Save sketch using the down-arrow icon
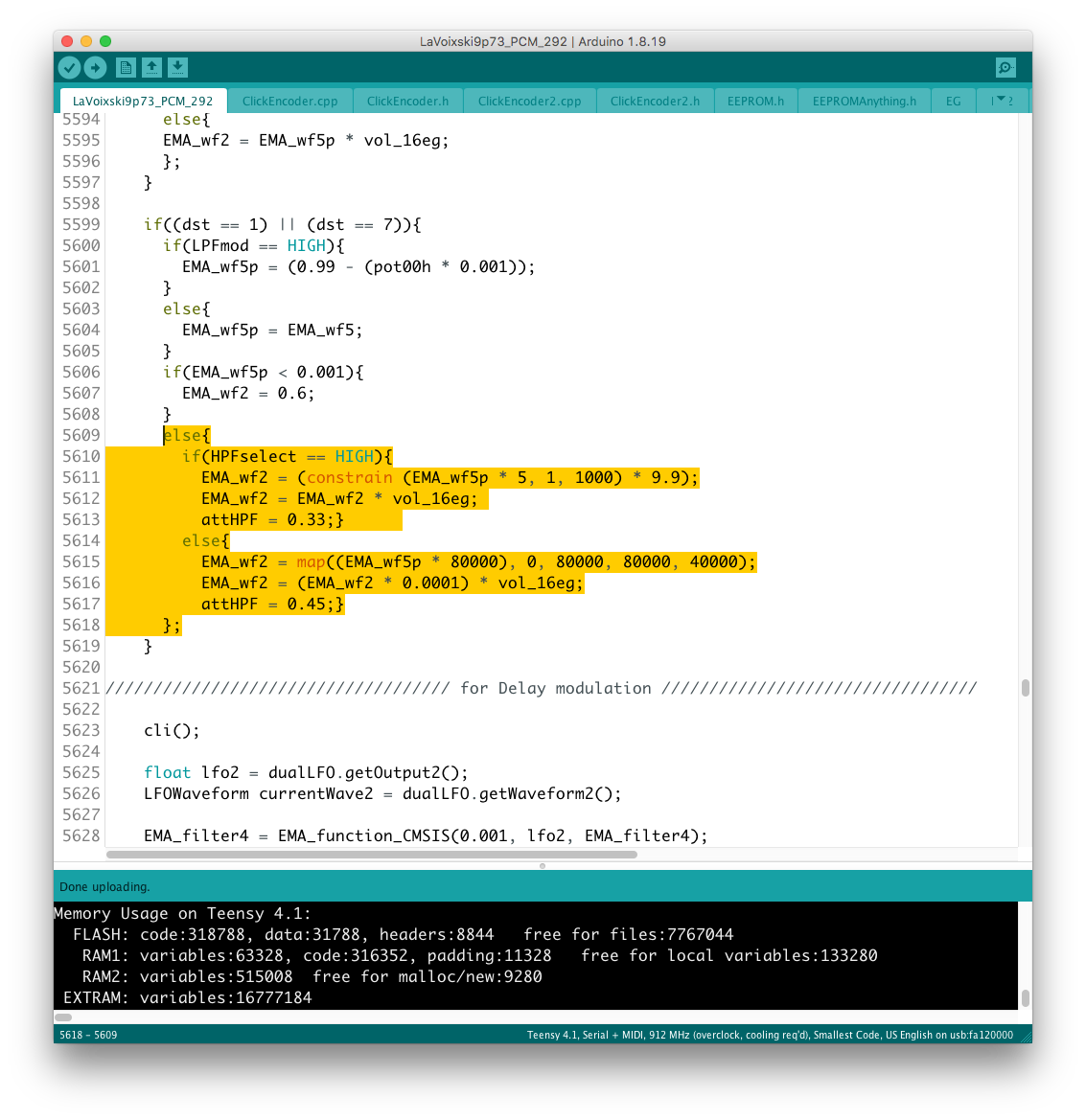Image resolution: width=1086 pixels, height=1120 pixels. (x=177, y=67)
